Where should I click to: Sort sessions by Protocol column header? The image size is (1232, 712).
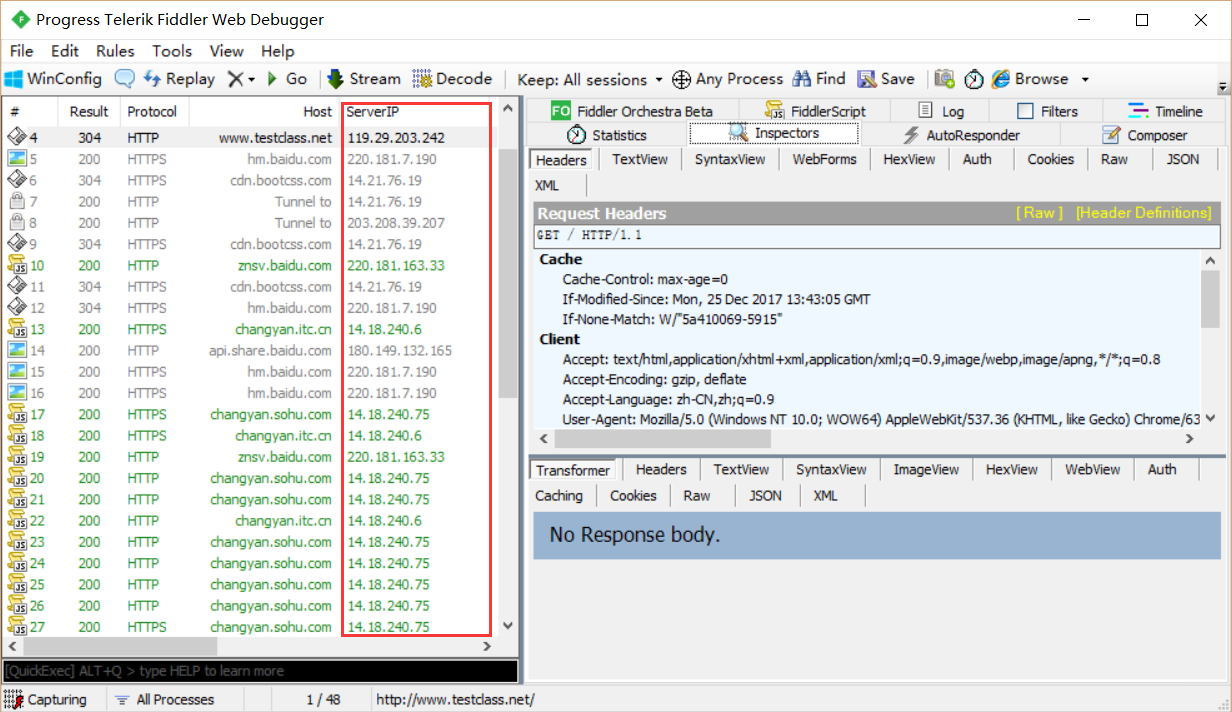coord(152,111)
